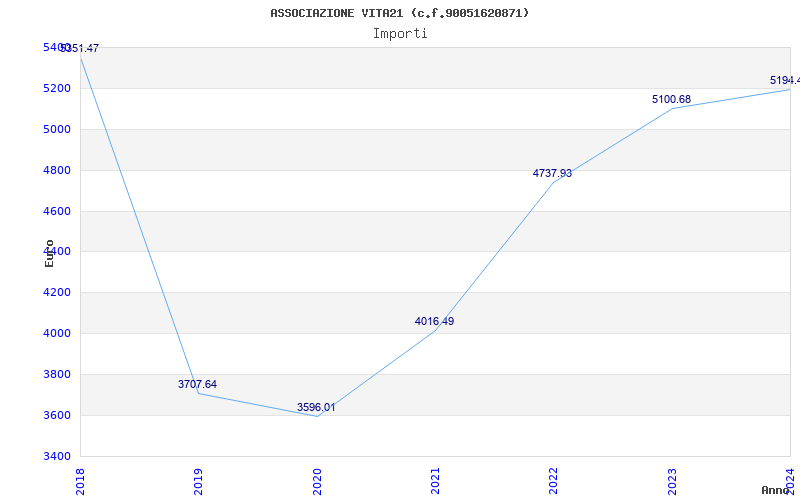Click the Anno x-axis title
This screenshot has height=500, width=800.
pyautogui.click(x=776, y=490)
